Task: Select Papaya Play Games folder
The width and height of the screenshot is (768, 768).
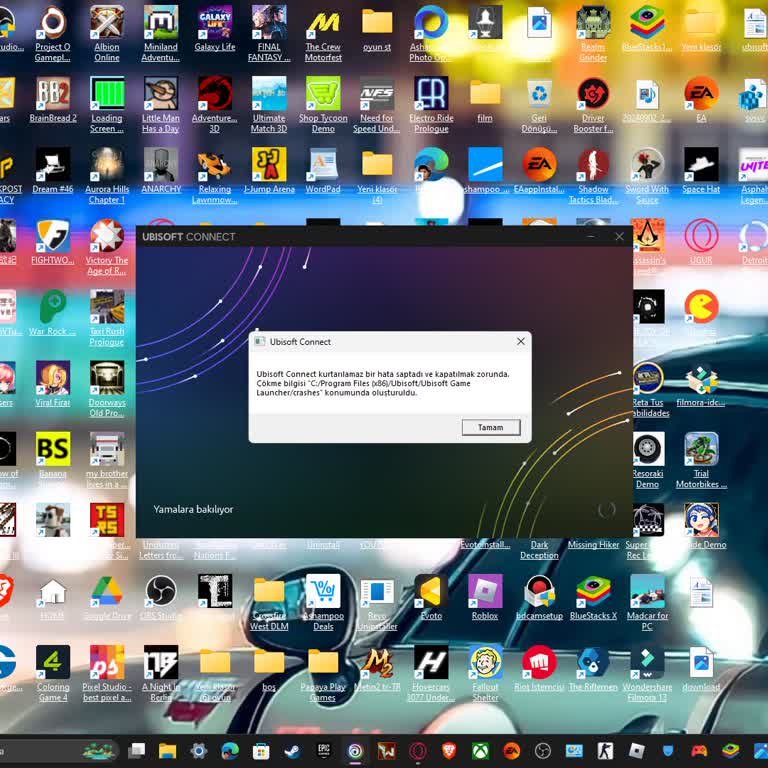Action: [323, 673]
